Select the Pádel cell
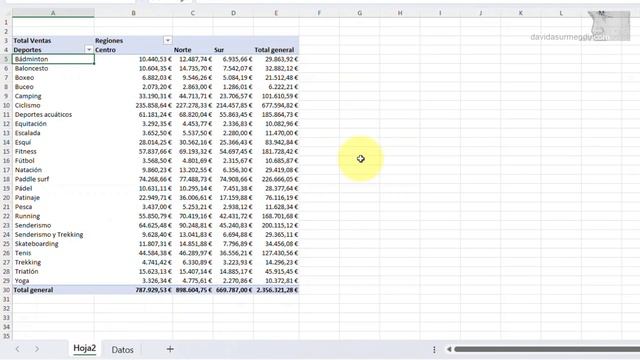Viewport: 640px width, 360px height. coord(53,188)
